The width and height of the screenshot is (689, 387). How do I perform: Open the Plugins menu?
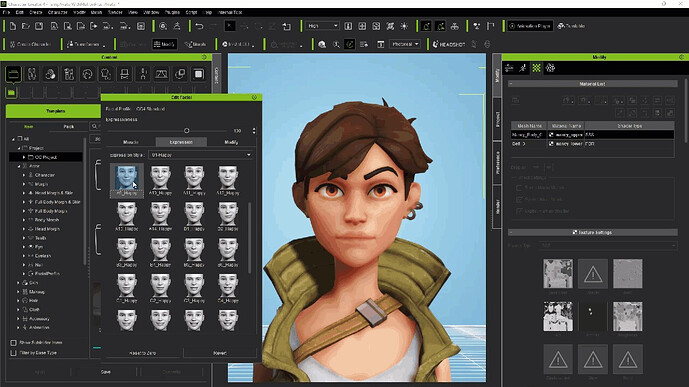tap(172, 12)
